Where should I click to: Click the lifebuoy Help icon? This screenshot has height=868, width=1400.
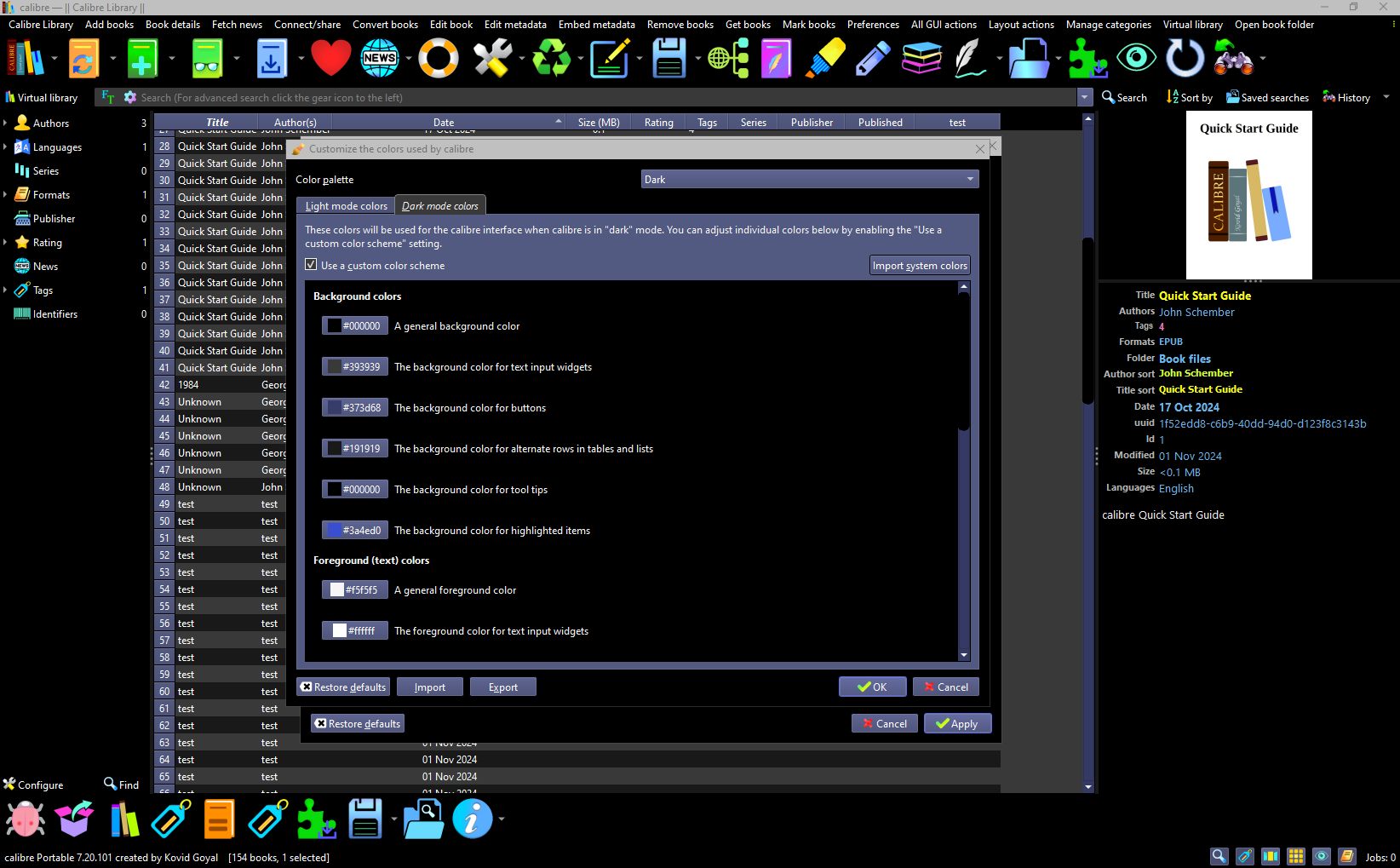(439, 58)
